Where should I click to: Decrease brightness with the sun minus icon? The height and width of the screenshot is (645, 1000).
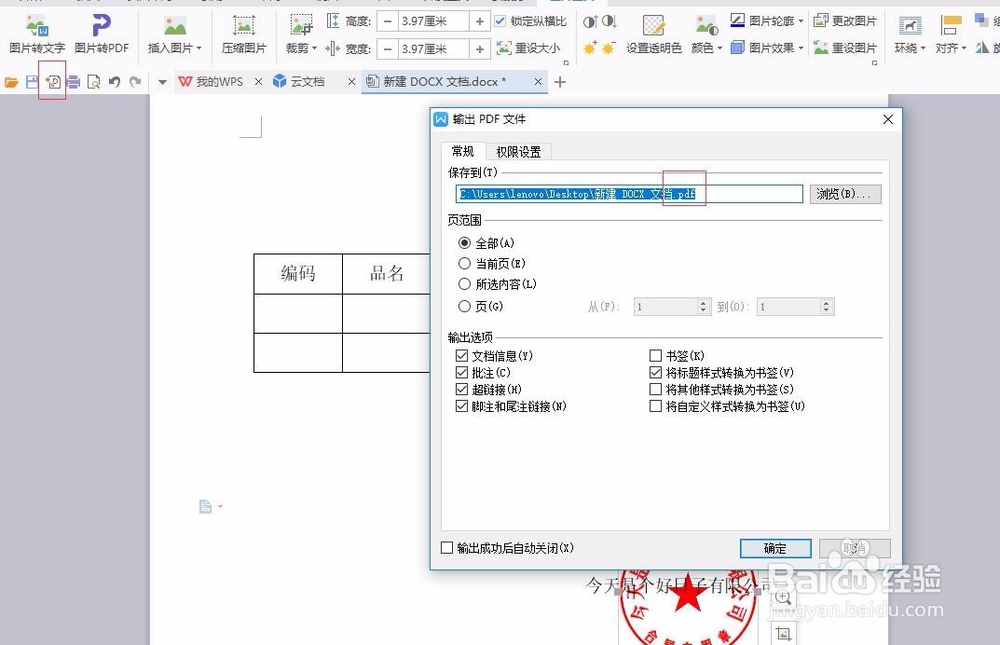point(609,48)
